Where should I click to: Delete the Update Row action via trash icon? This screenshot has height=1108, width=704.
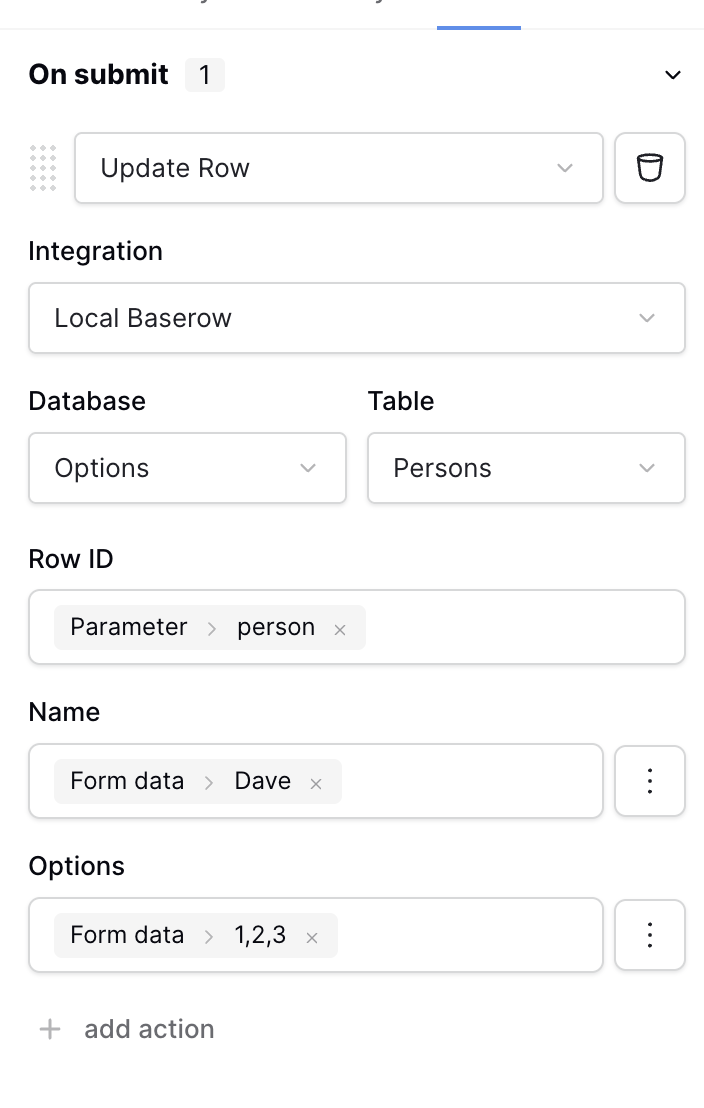[x=650, y=168]
